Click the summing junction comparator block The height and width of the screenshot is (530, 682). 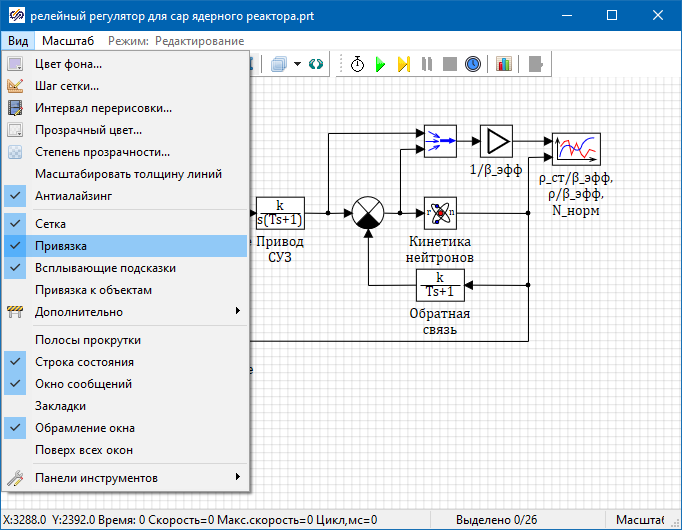coord(368,213)
